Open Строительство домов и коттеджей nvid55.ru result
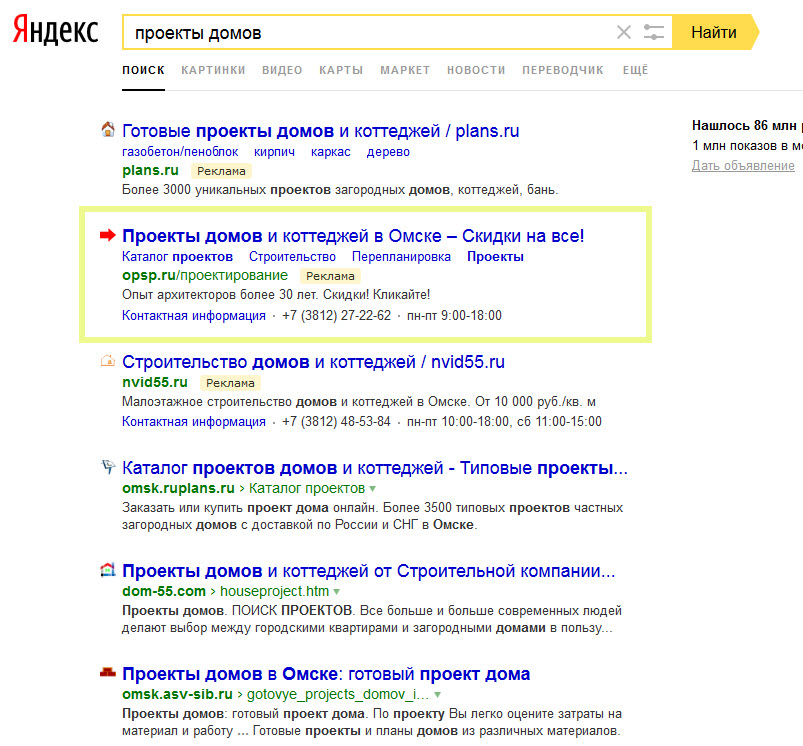 [x=313, y=362]
